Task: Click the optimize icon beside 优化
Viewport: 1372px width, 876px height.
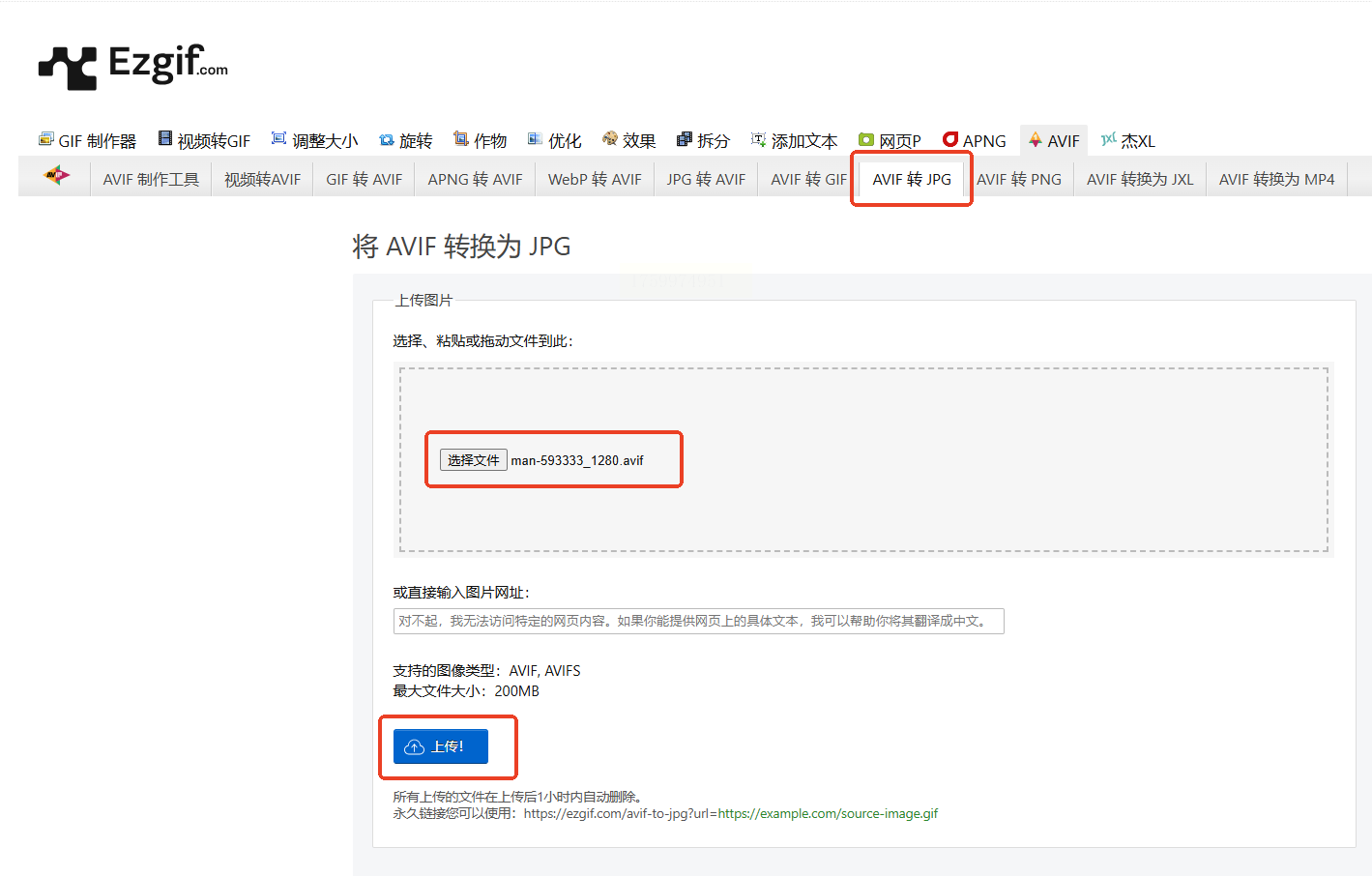Action: coord(535,139)
